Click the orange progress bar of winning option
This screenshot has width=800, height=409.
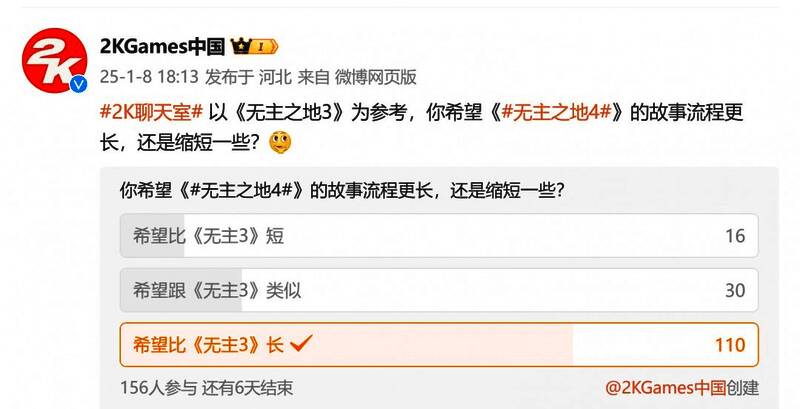(x=346, y=345)
